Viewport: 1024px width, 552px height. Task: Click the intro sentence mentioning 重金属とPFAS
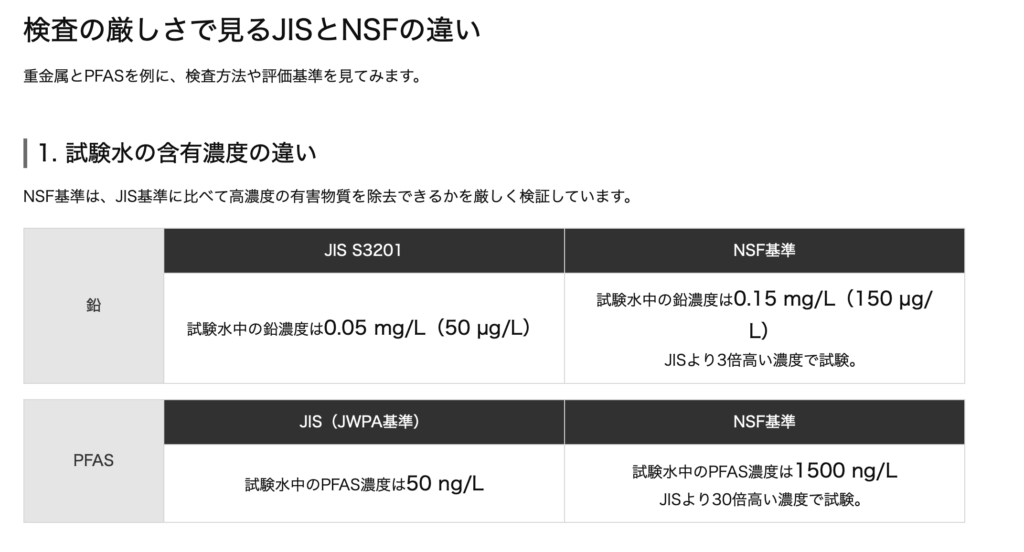pyautogui.click(x=220, y=77)
